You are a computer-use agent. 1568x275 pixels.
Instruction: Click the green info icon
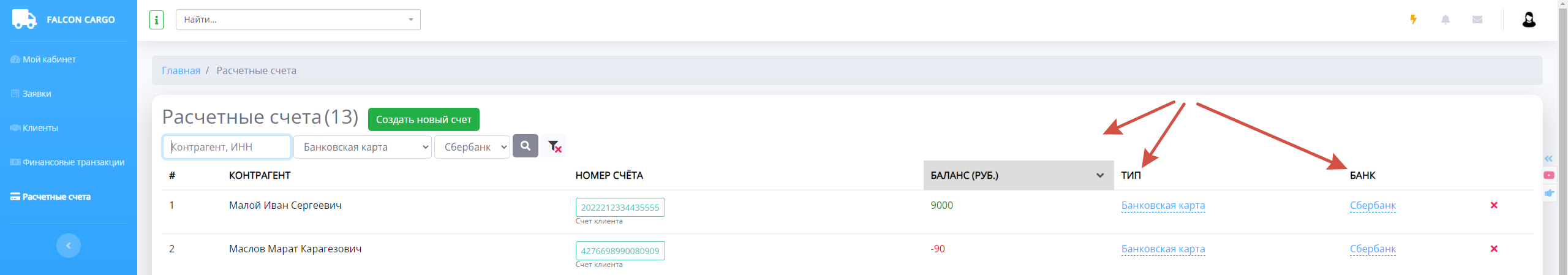(156, 20)
